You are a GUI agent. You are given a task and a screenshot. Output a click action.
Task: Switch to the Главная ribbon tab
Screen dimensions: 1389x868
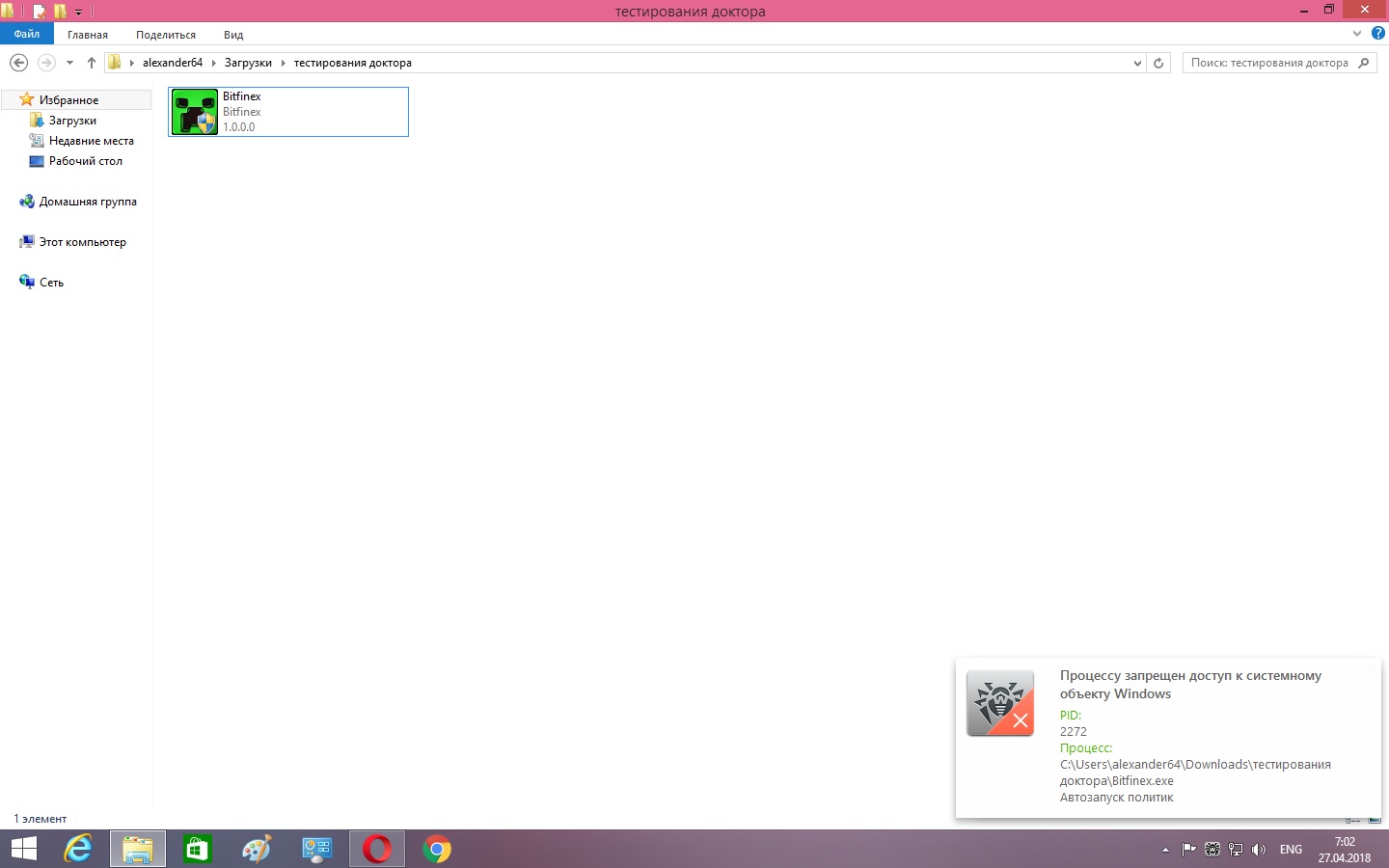pos(88,35)
